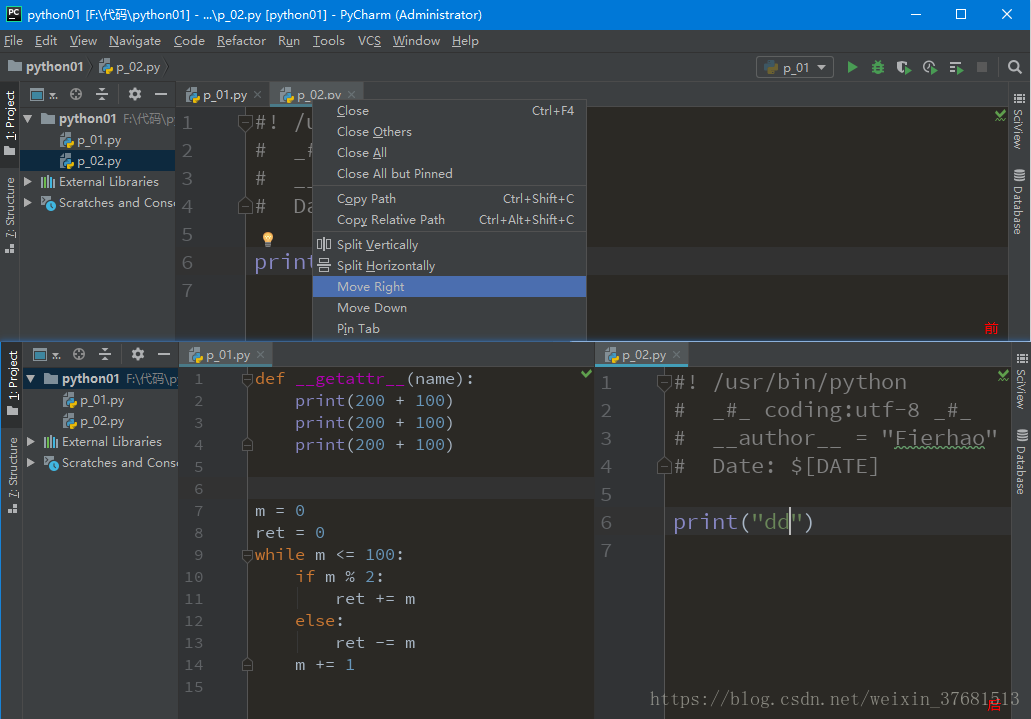Open SciView panel in context-menu window
Screen dimensions: 1031x719
(1019, 121)
